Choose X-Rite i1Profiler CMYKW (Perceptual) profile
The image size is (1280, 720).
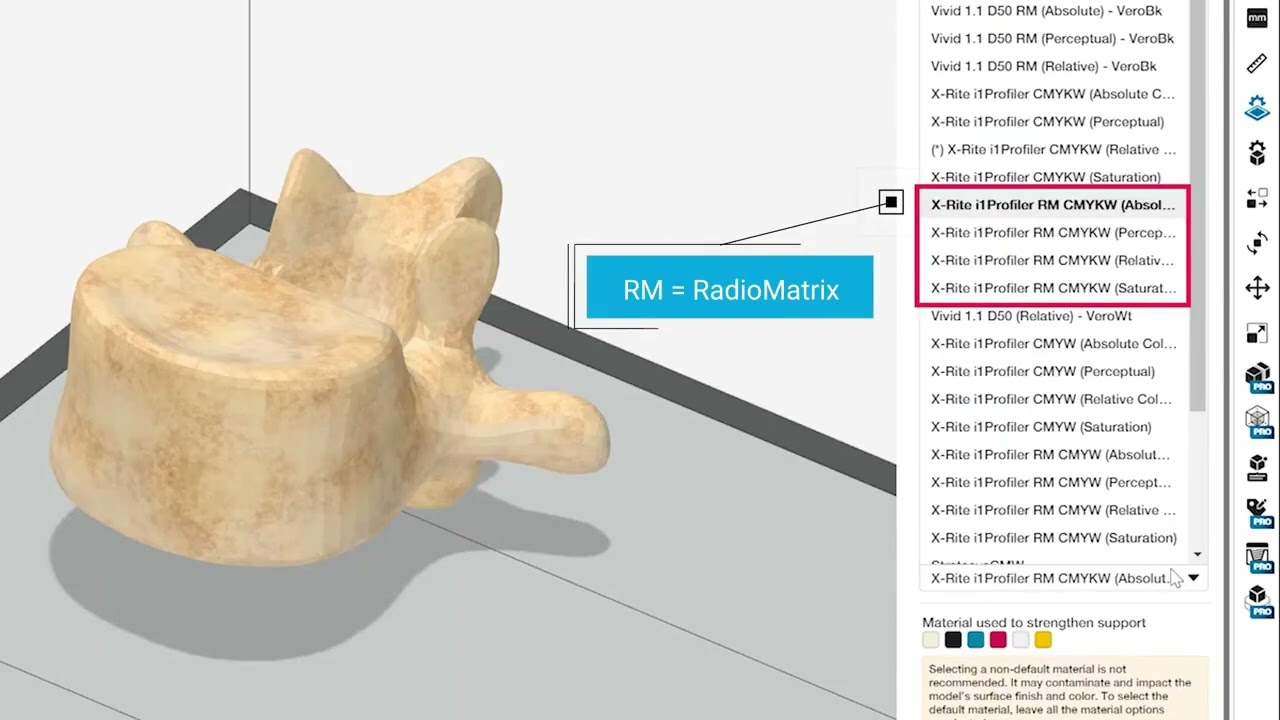tap(1047, 122)
